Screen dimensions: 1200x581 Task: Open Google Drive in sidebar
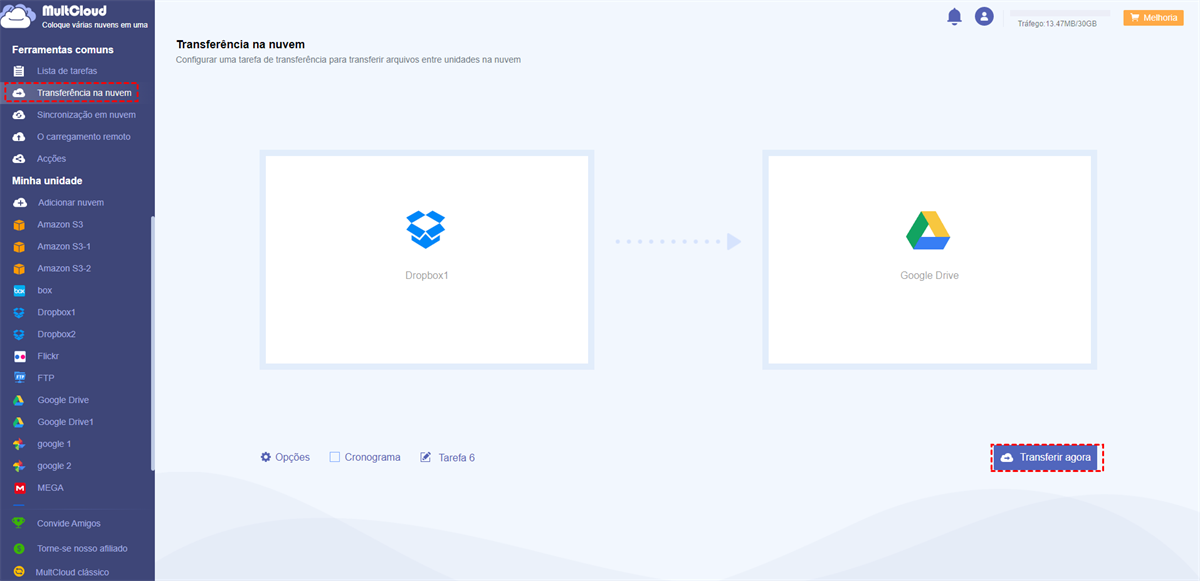point(63,400)
